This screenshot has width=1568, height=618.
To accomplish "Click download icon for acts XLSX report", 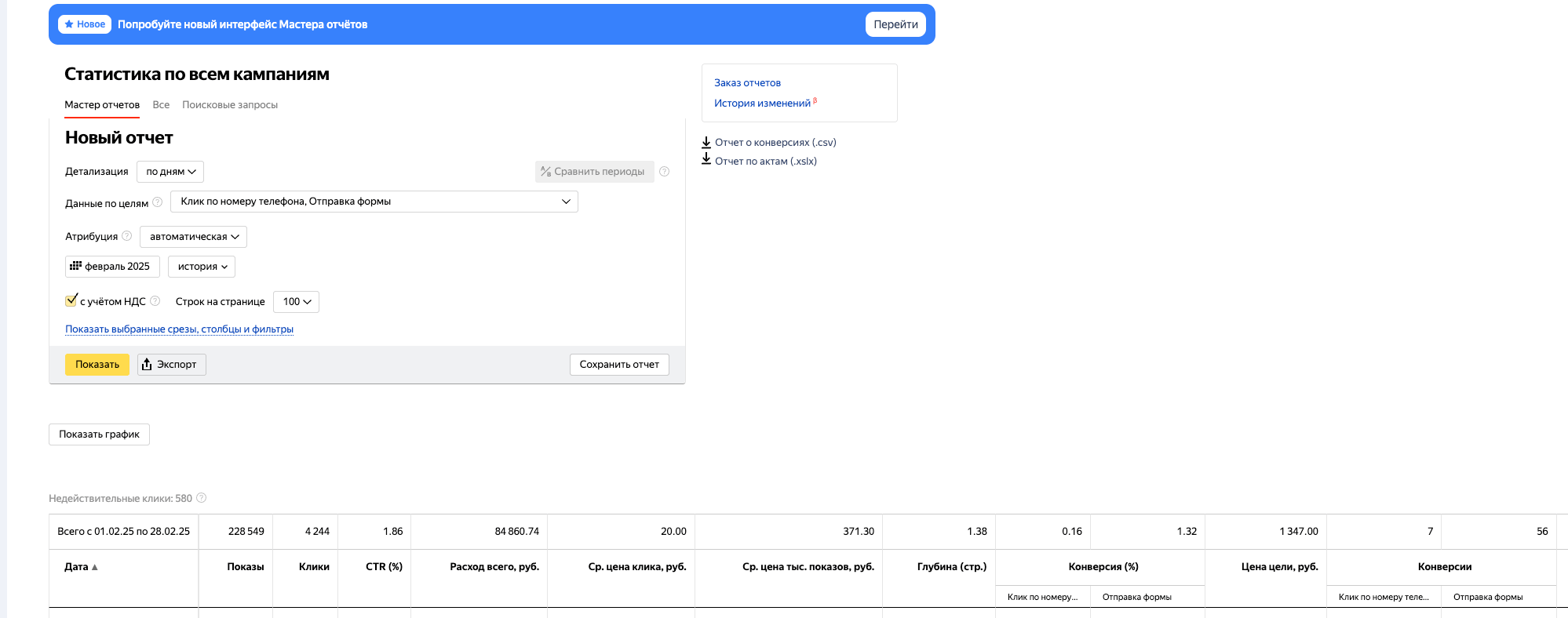I will 706,161.
